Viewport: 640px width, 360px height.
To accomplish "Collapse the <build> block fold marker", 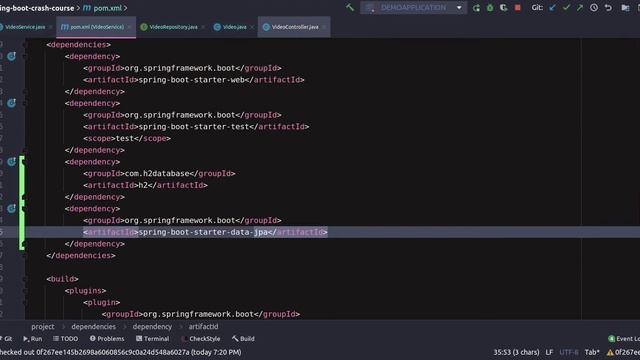I will click(25, 279).
